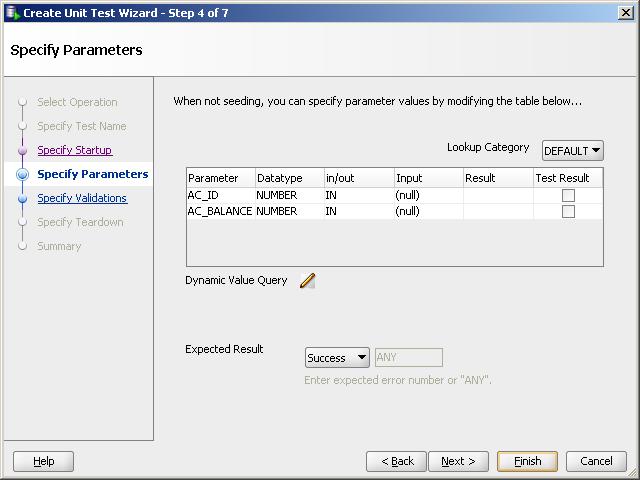Select the AC_ID parameter cell
The width and height of the screenshot is (640, 480).
coord(221,196)
